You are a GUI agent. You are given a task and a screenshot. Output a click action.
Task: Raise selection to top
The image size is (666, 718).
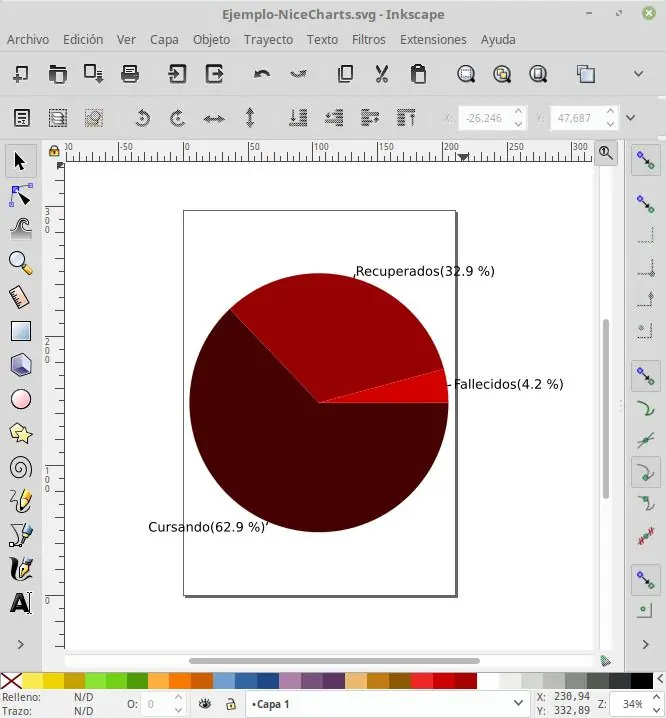click(x=406, y=118)
